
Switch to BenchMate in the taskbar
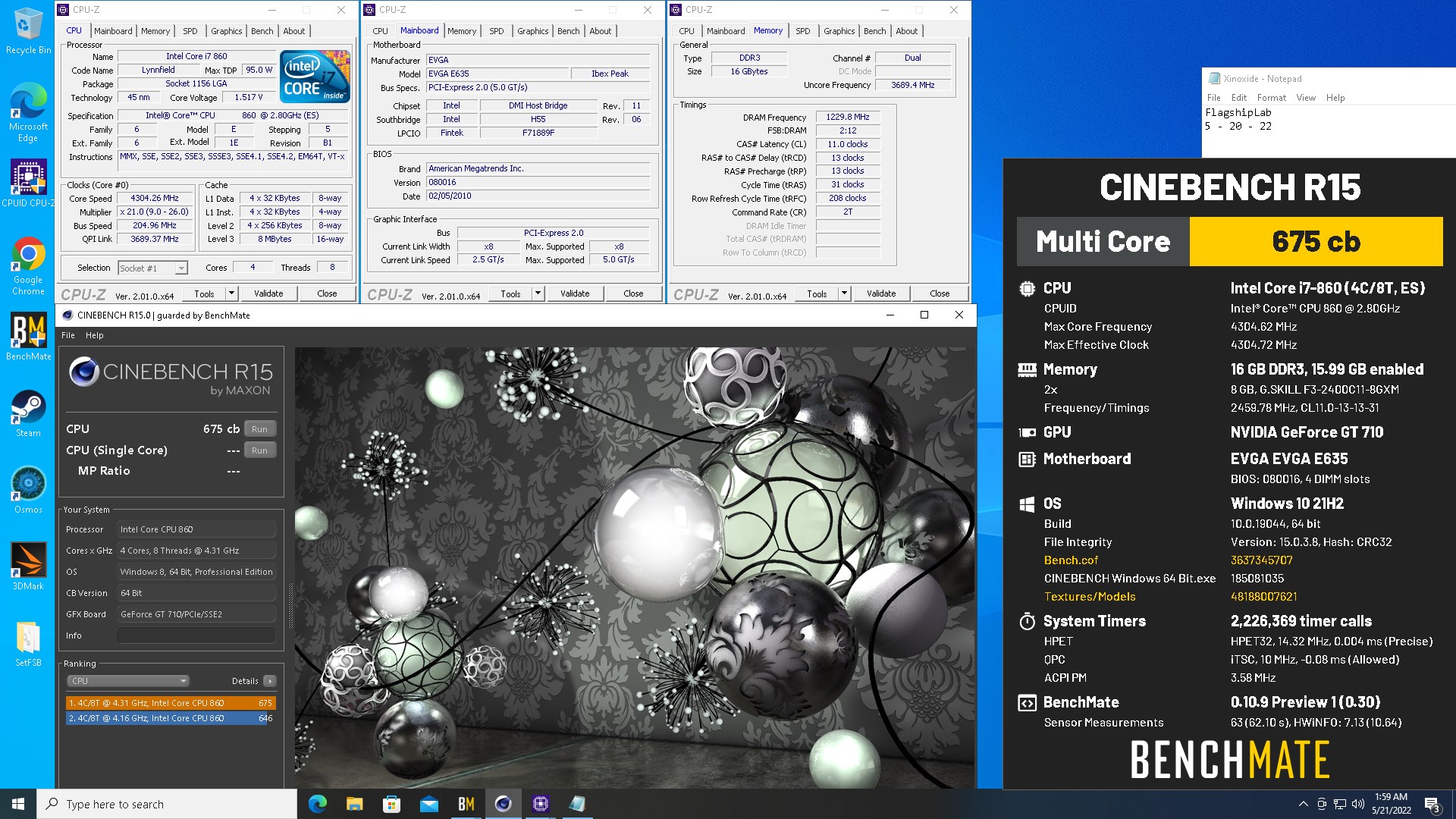point(466,804)
